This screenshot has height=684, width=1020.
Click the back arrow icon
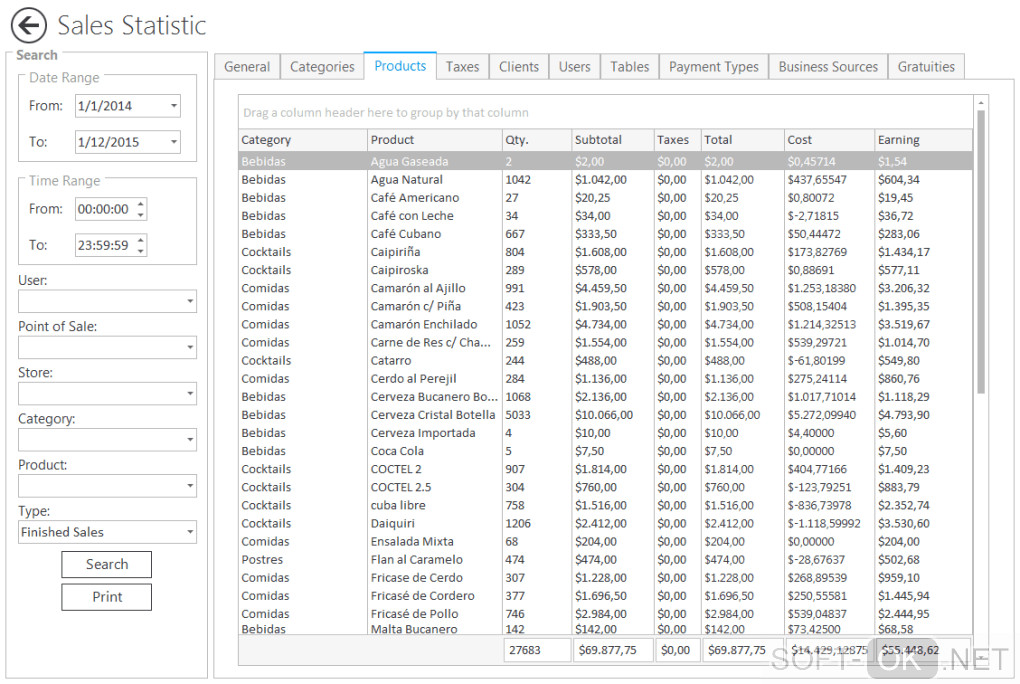[x=29, y=25]
